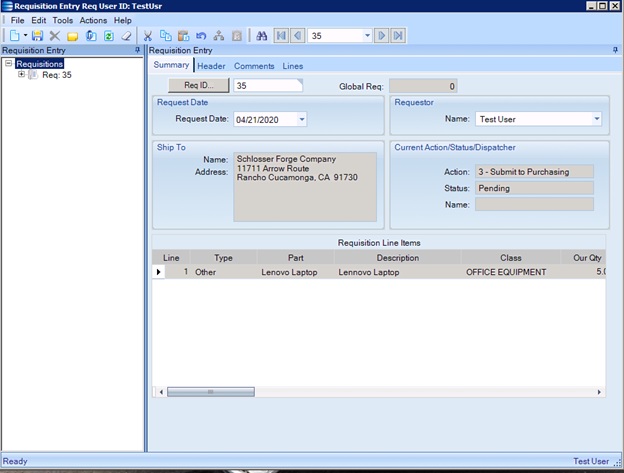Click the Undo arrow icon

pos(201,36)
